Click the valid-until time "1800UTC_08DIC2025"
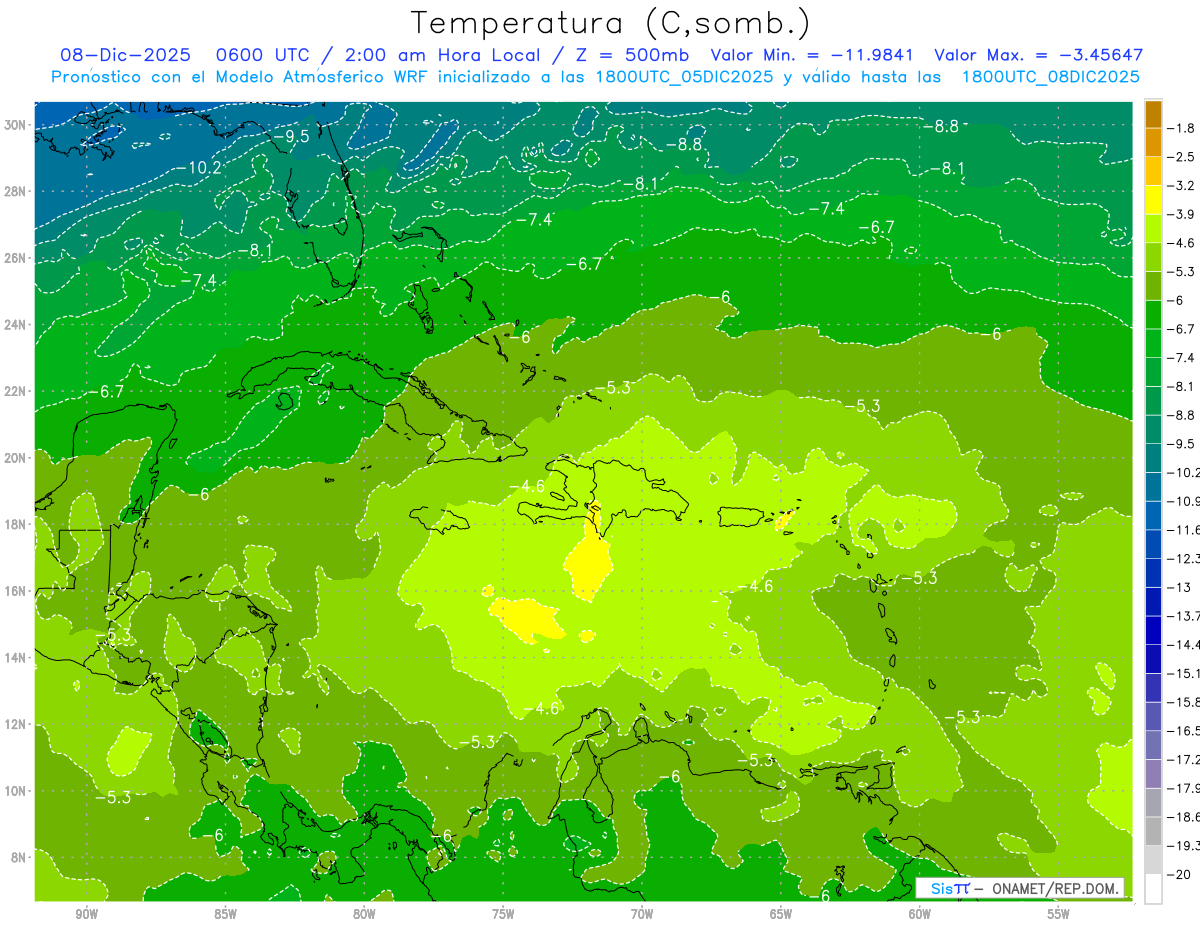Screen dimensions: 1200x927 (x=1050, y=76)
